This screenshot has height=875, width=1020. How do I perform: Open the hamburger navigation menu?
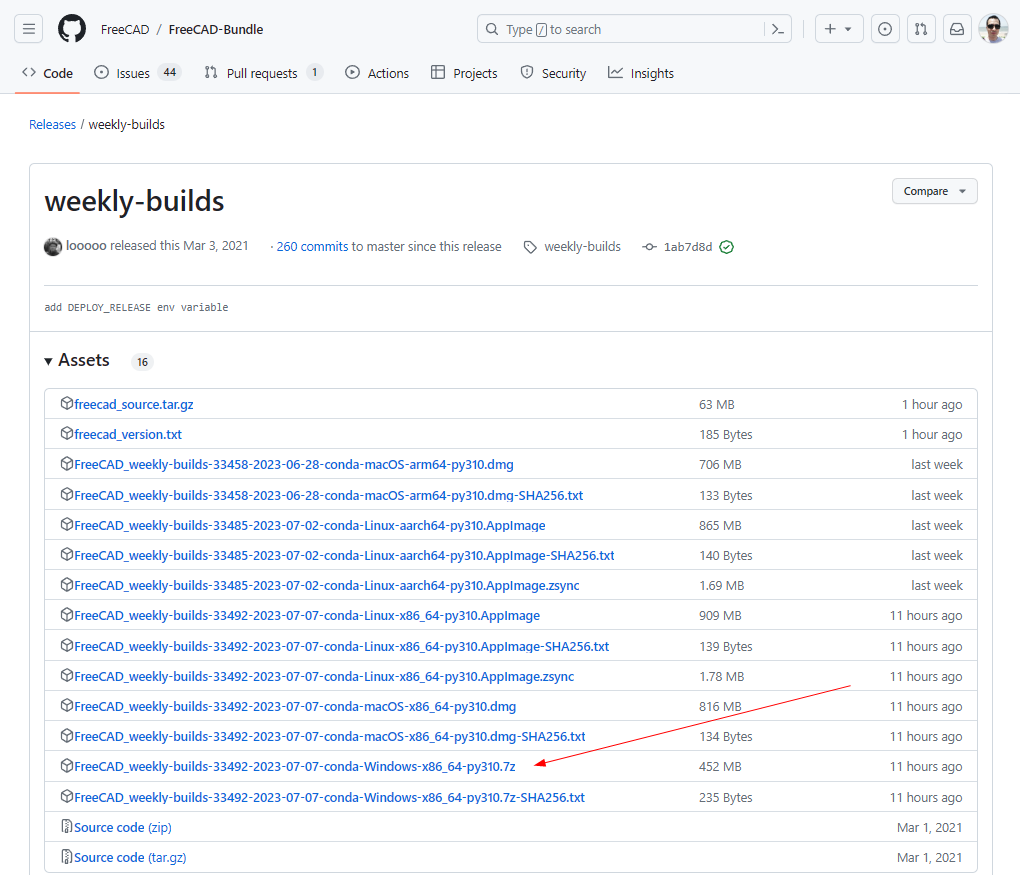pyautogui.click(x=29, y=29)
